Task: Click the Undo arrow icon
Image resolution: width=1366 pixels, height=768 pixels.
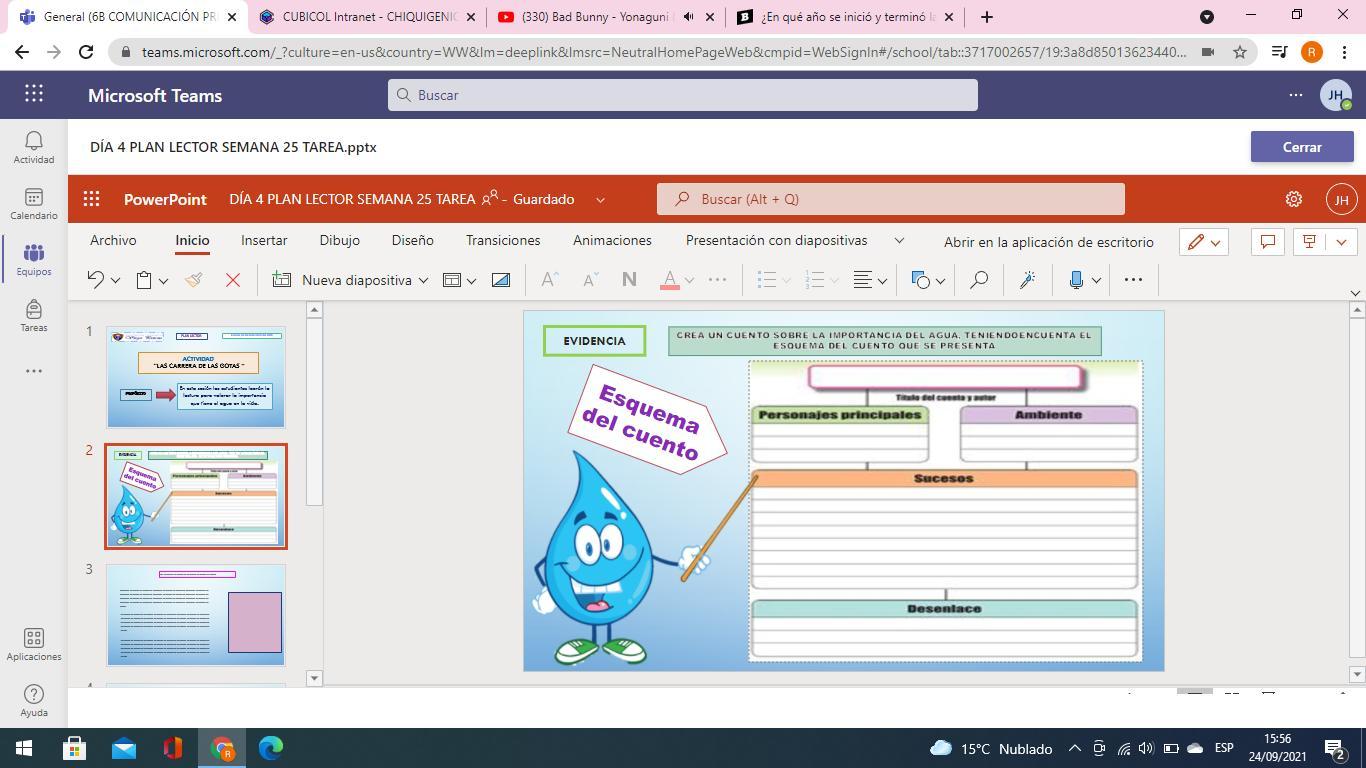Action: coord(96,280)
